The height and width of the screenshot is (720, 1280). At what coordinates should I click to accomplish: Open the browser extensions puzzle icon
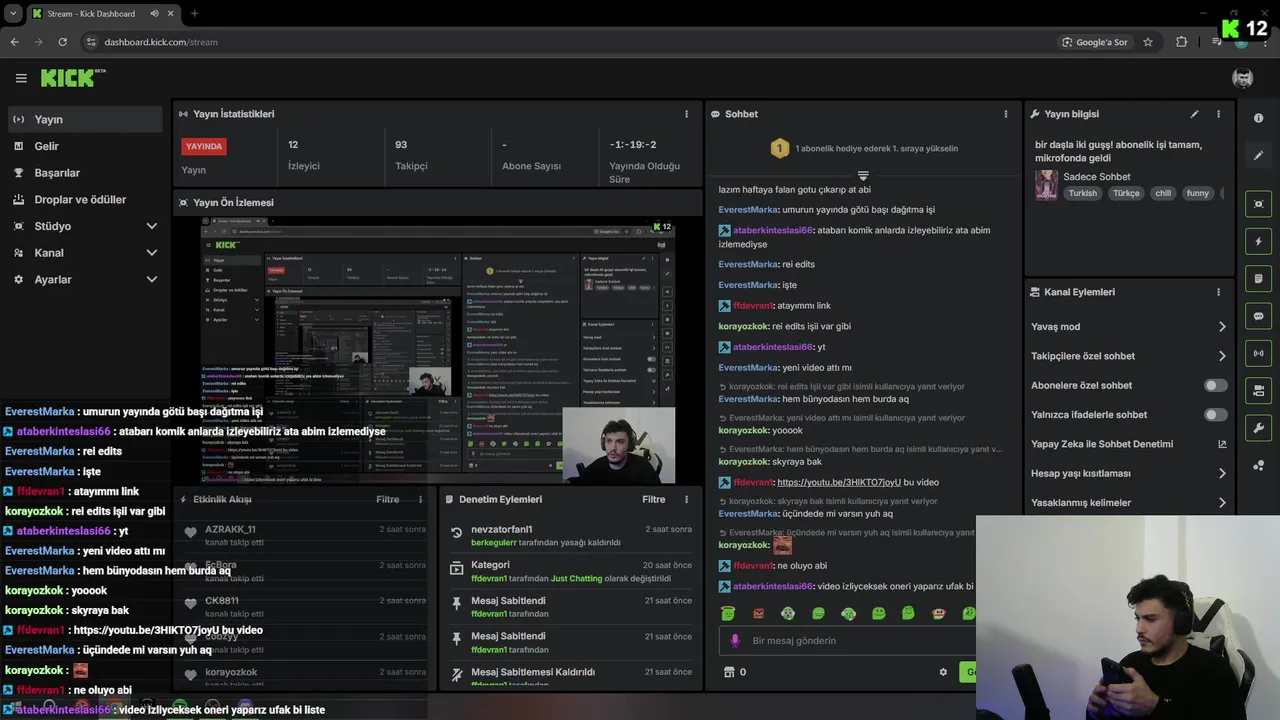1182,42
